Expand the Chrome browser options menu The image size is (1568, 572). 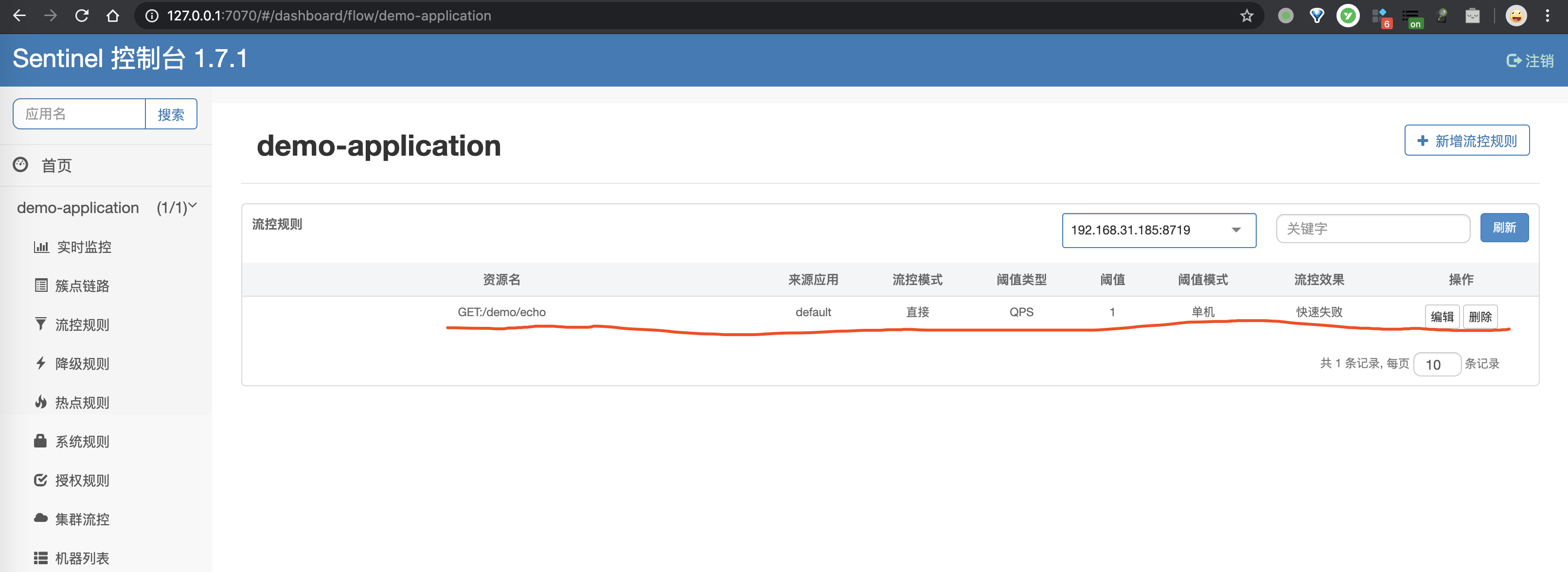[x=1549, y=16]
